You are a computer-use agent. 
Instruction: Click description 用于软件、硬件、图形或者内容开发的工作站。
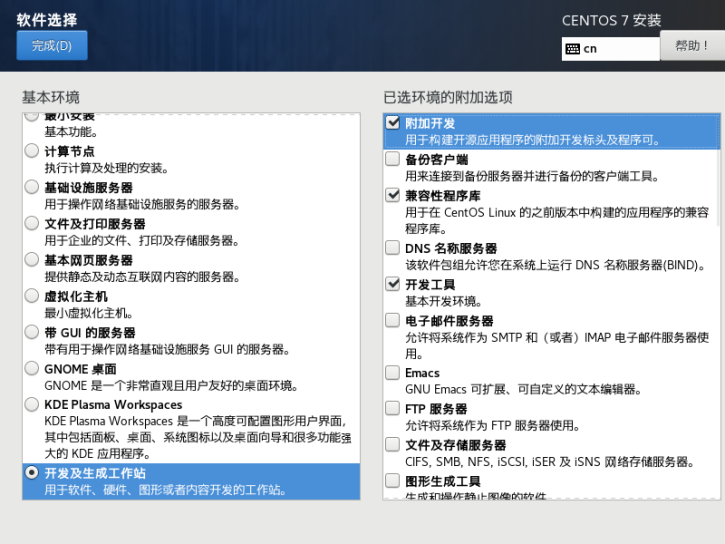(166, 489)
